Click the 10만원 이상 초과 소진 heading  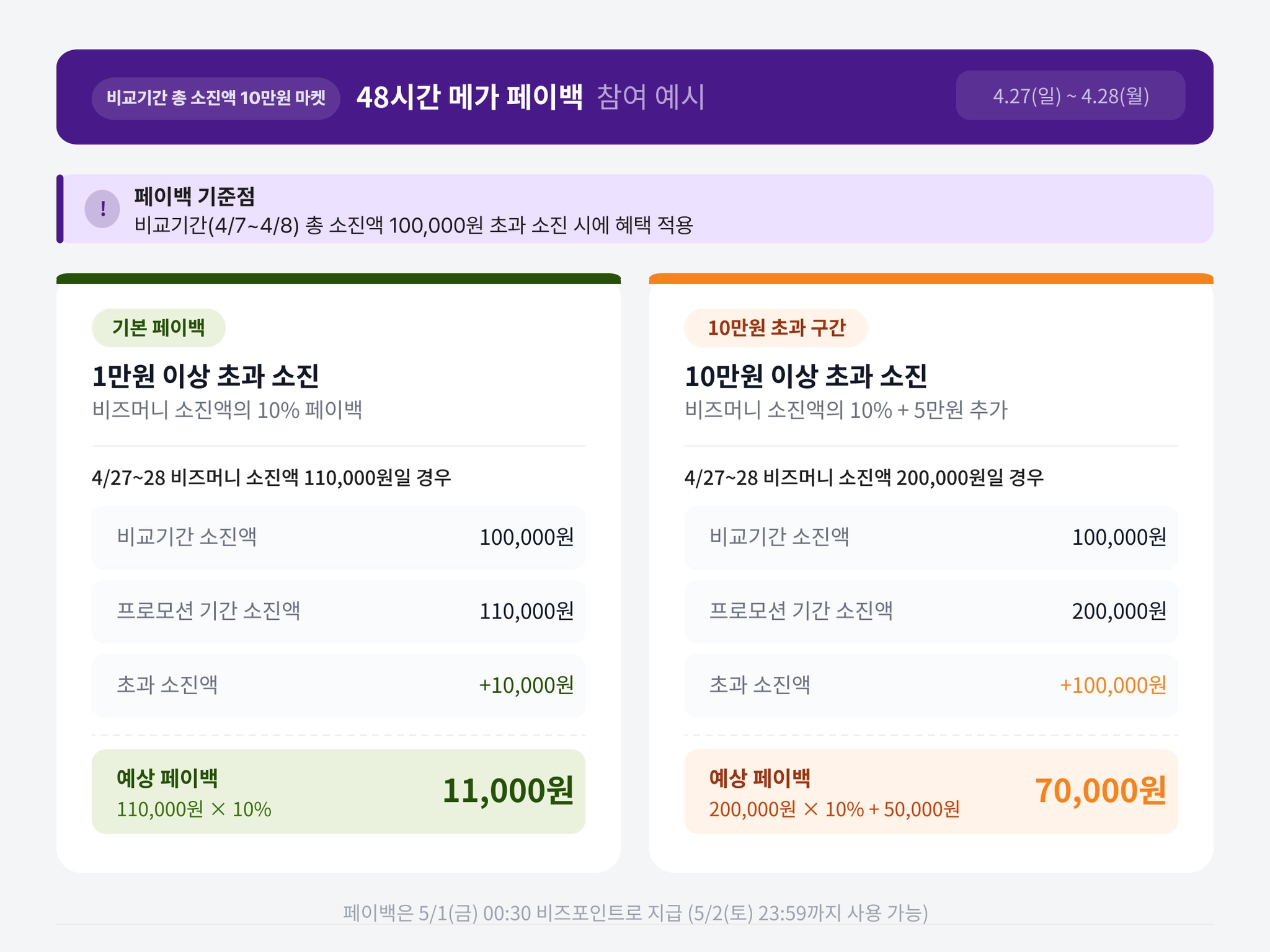pos(805,376)
